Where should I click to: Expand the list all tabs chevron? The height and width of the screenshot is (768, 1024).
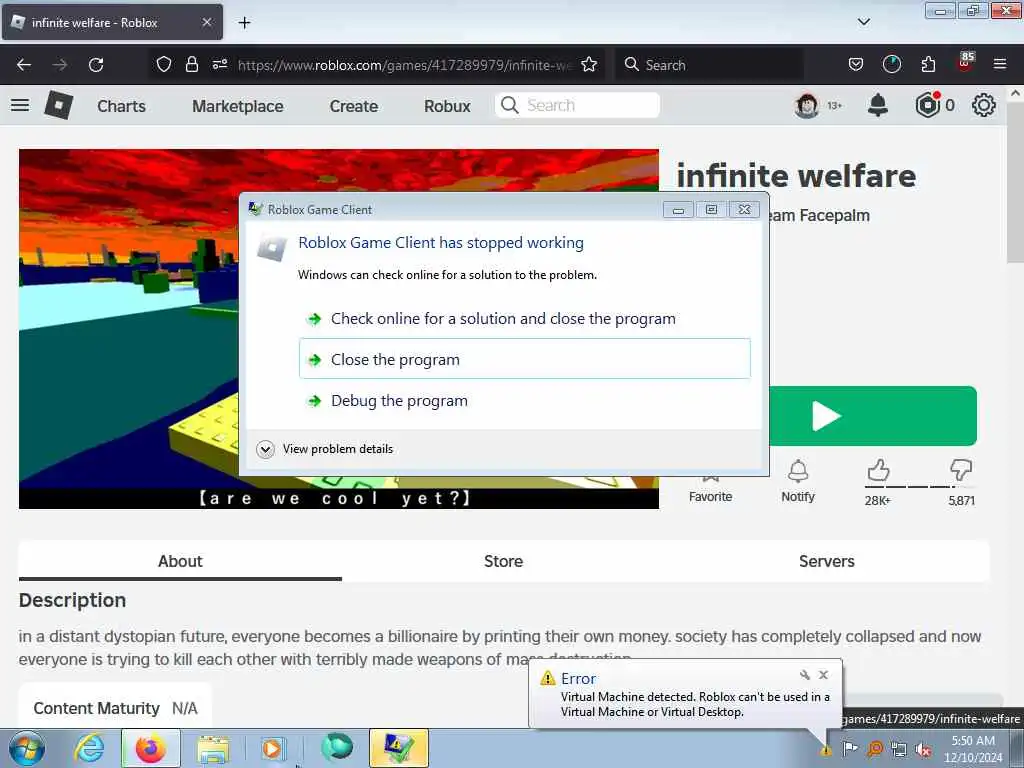[863, 22]
